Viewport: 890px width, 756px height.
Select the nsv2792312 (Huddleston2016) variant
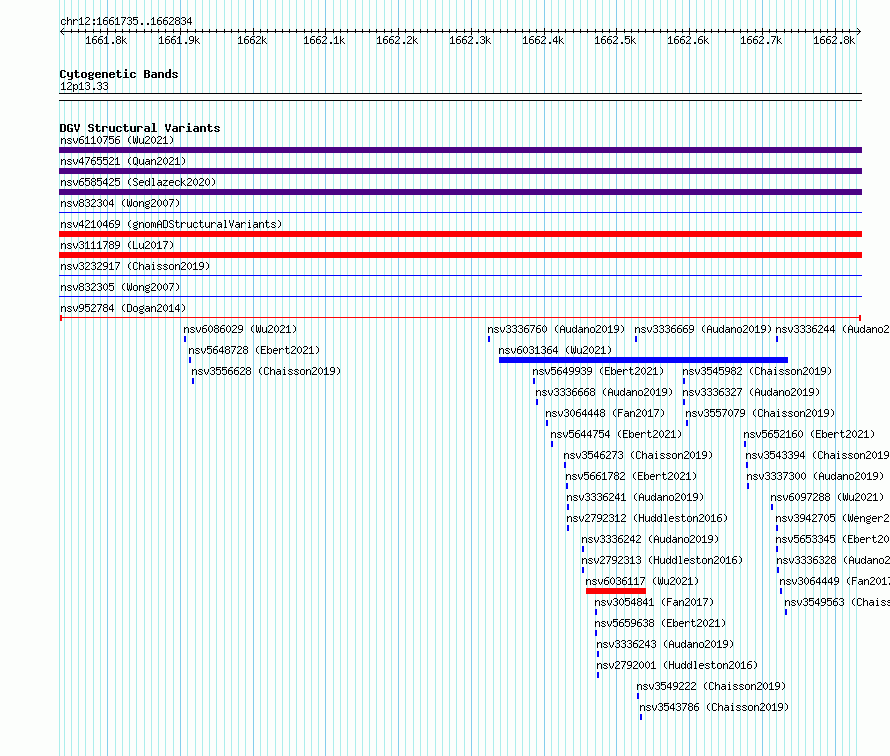pyautogui.click(x=647, y=518)
